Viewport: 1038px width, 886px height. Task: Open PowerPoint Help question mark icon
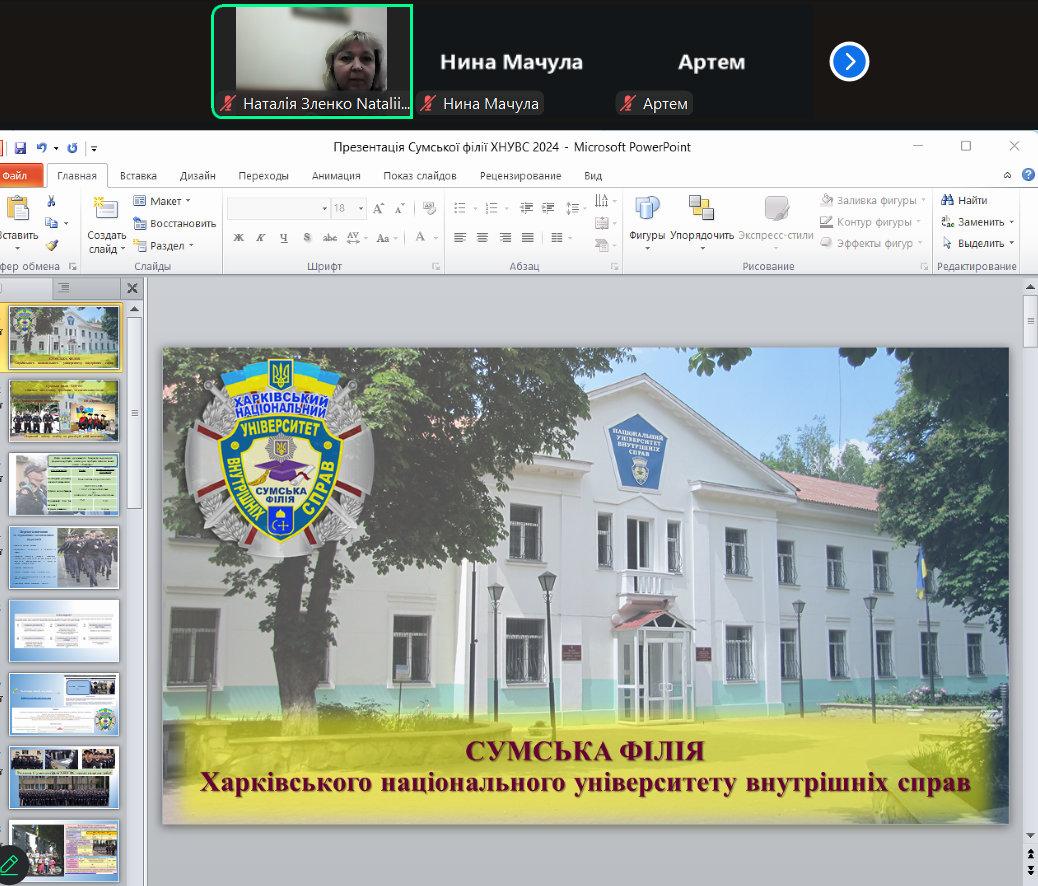[1029, 176]
